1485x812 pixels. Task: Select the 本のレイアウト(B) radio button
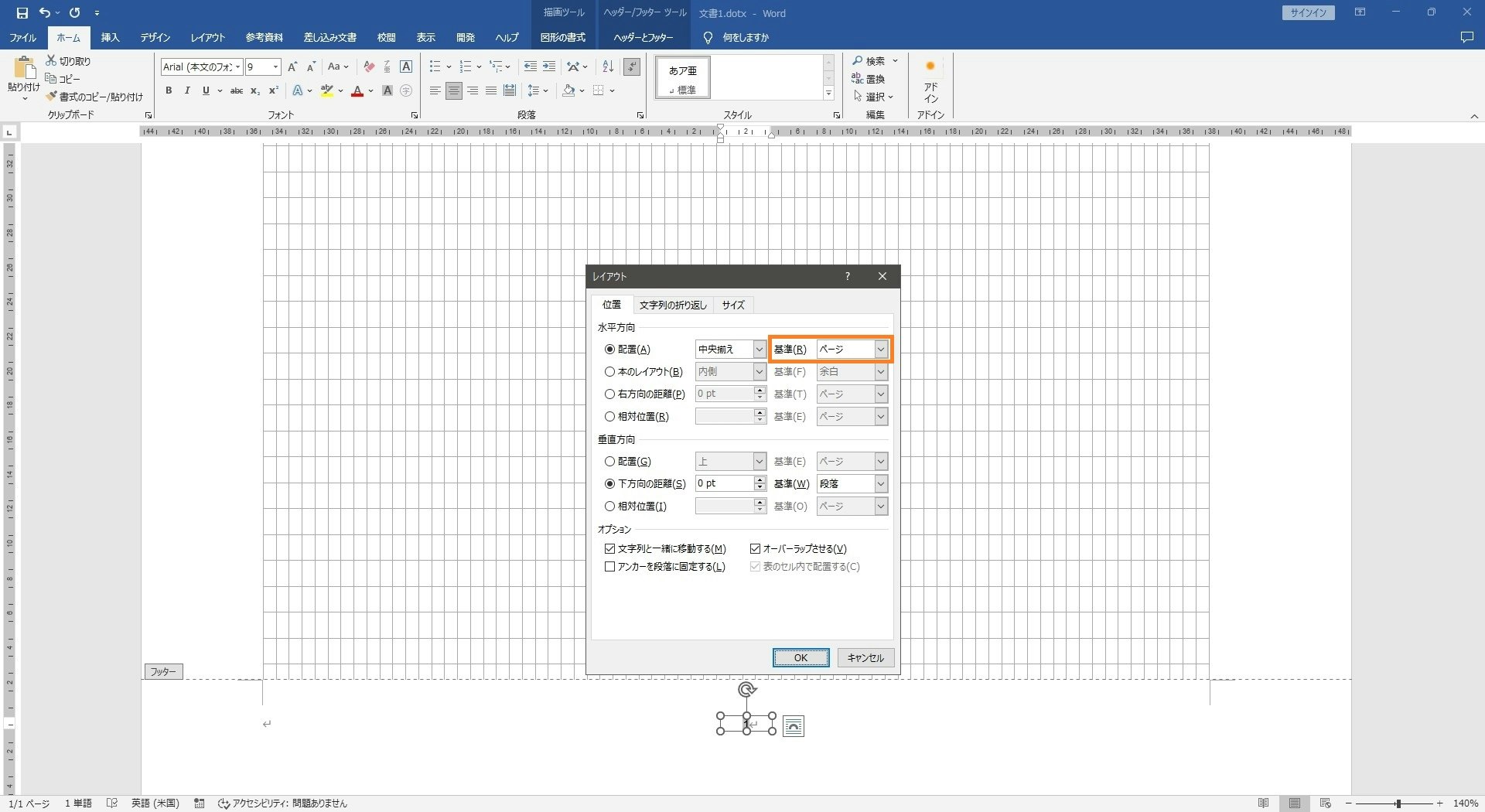609,372
